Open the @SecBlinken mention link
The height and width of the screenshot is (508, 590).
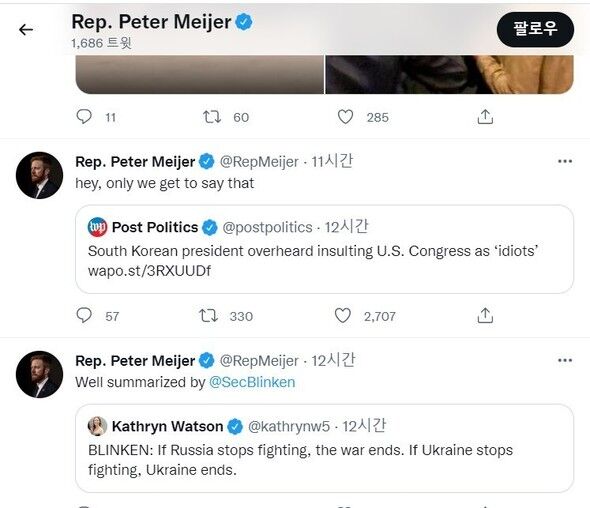click(252, 382)
